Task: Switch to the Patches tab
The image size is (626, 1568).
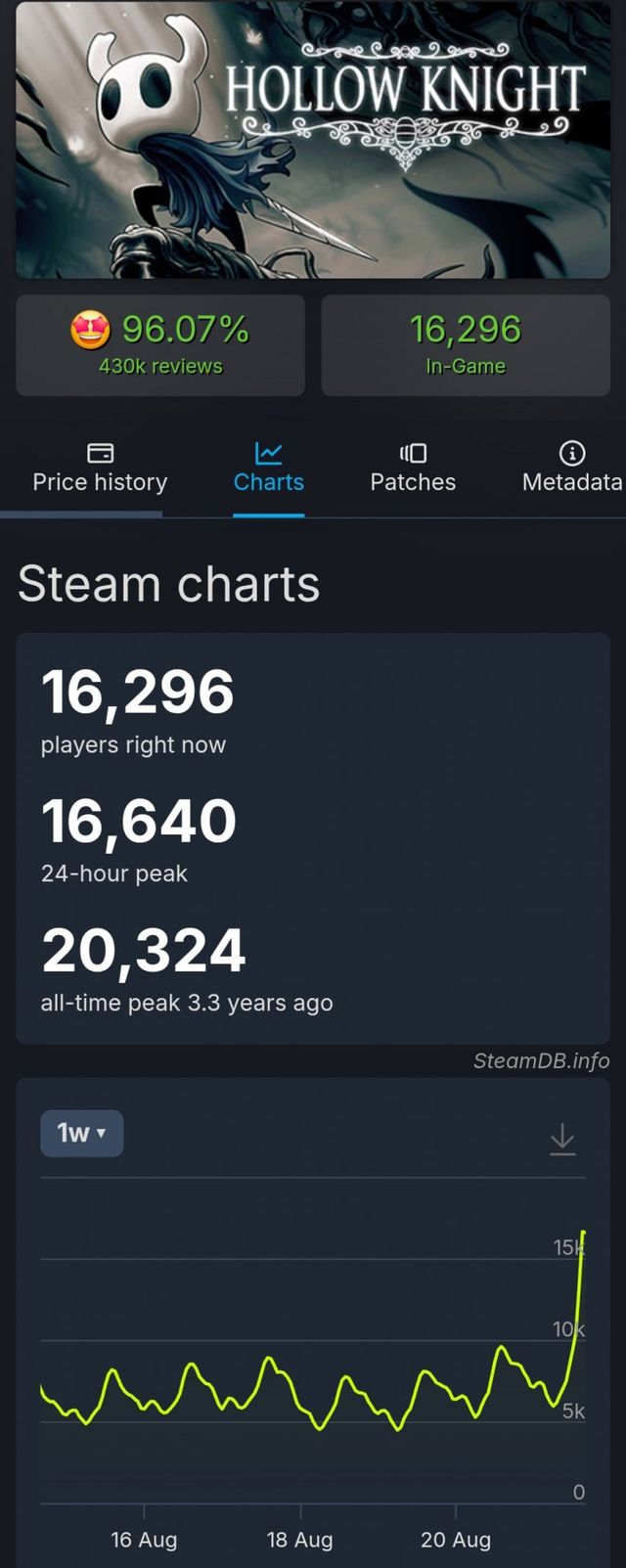Action: pos(412,468)
